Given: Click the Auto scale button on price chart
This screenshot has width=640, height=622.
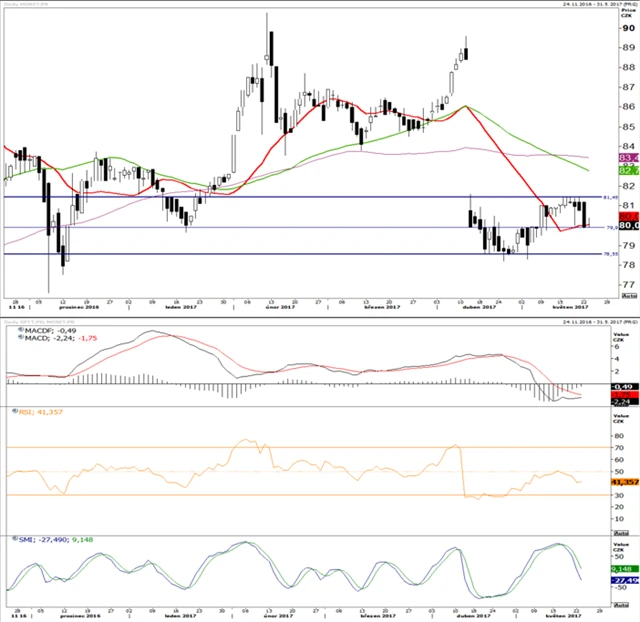Looking at the screenshot, I should [629, 297].
